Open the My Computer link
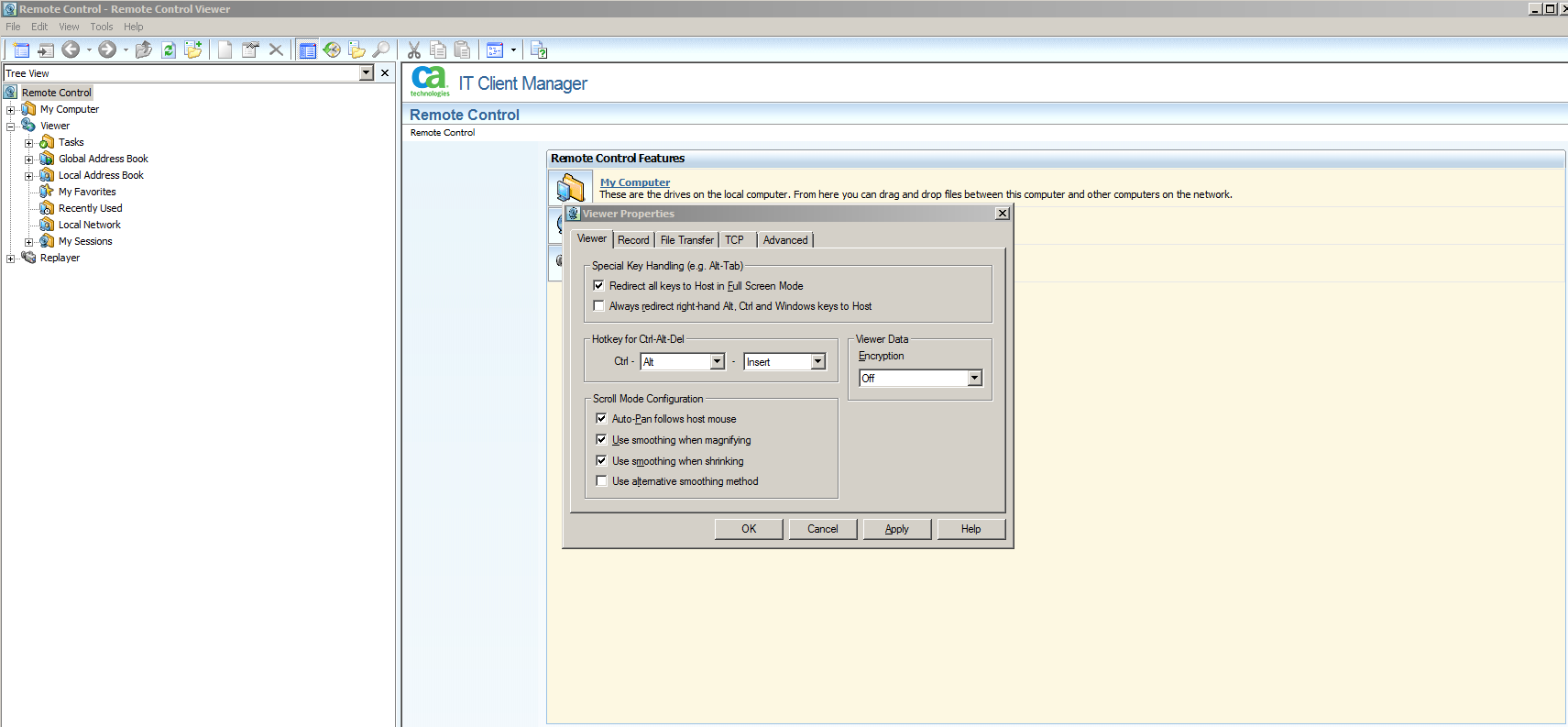Image resolution: width=1568 pixels, height=727 pixels. click(x=634, y=182)
